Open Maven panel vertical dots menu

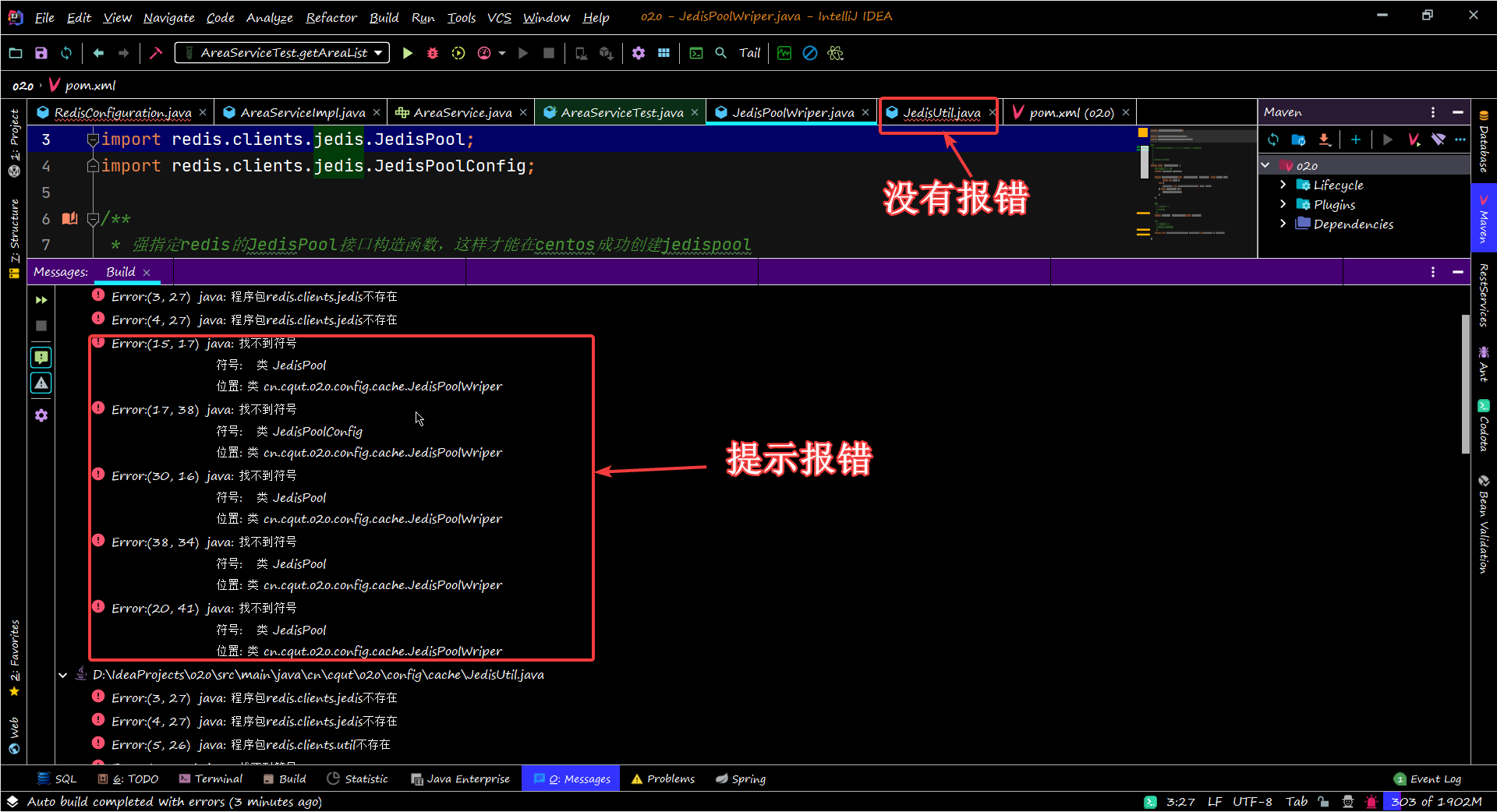coord(1433,112)
